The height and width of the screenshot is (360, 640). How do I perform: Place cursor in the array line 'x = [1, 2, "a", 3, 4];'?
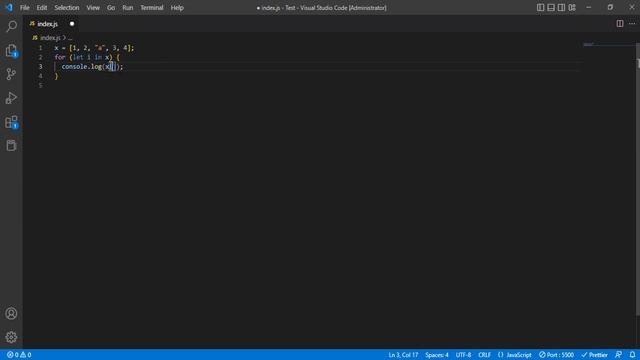coord(94,48)
